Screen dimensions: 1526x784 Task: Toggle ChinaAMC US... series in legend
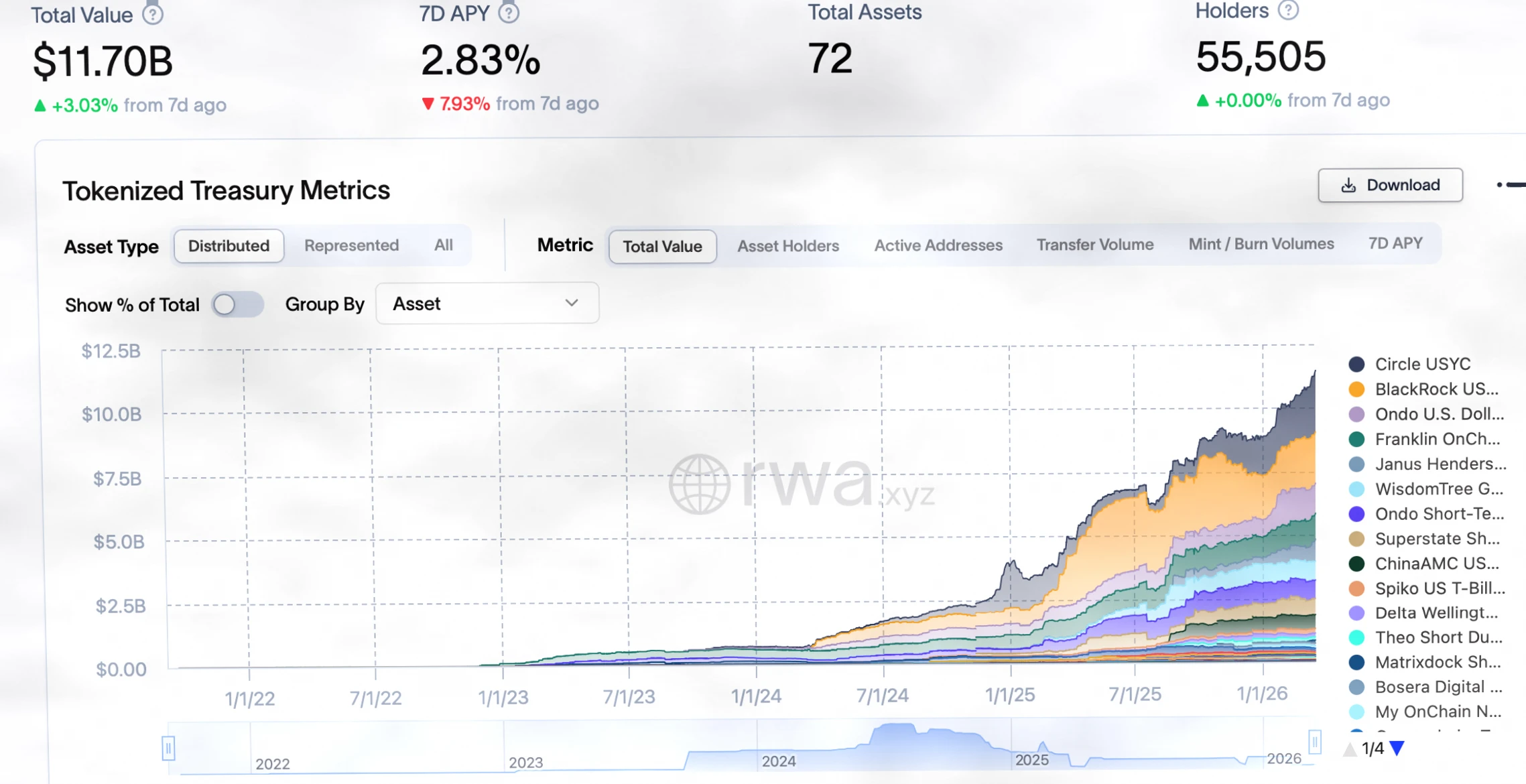(1423, 564)
